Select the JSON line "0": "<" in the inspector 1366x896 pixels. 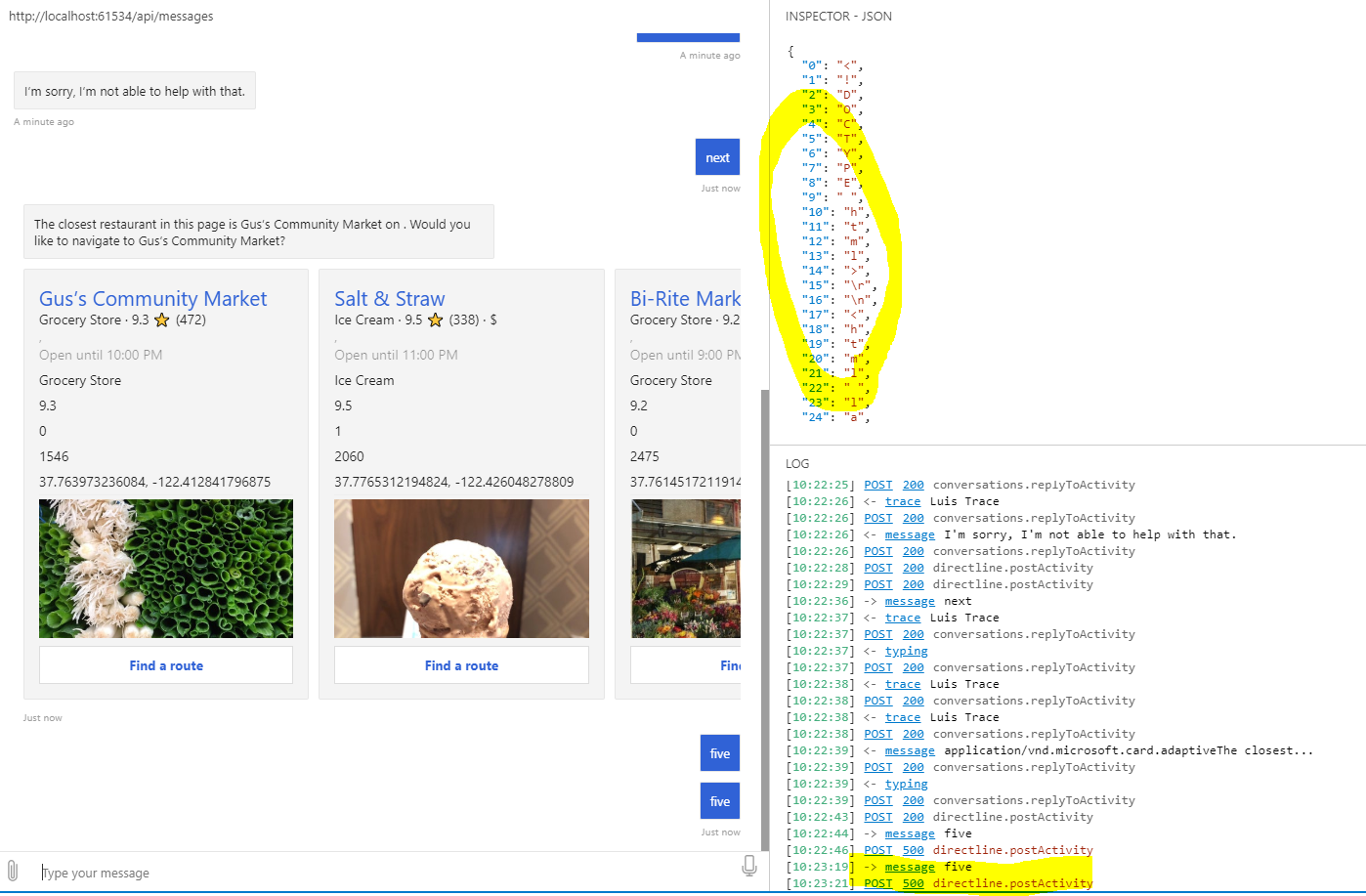click(x=832, y=65)
